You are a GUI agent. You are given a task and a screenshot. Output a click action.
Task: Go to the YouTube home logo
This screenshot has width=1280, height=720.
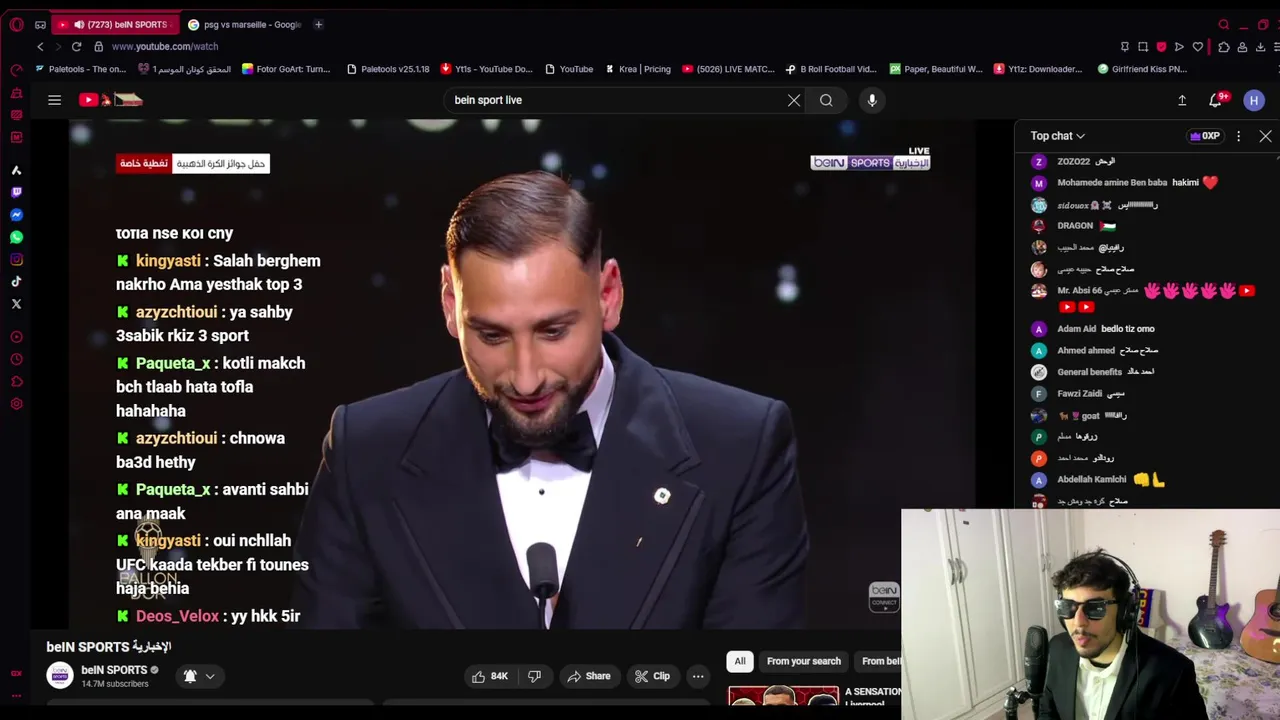(x=111, y=100)
